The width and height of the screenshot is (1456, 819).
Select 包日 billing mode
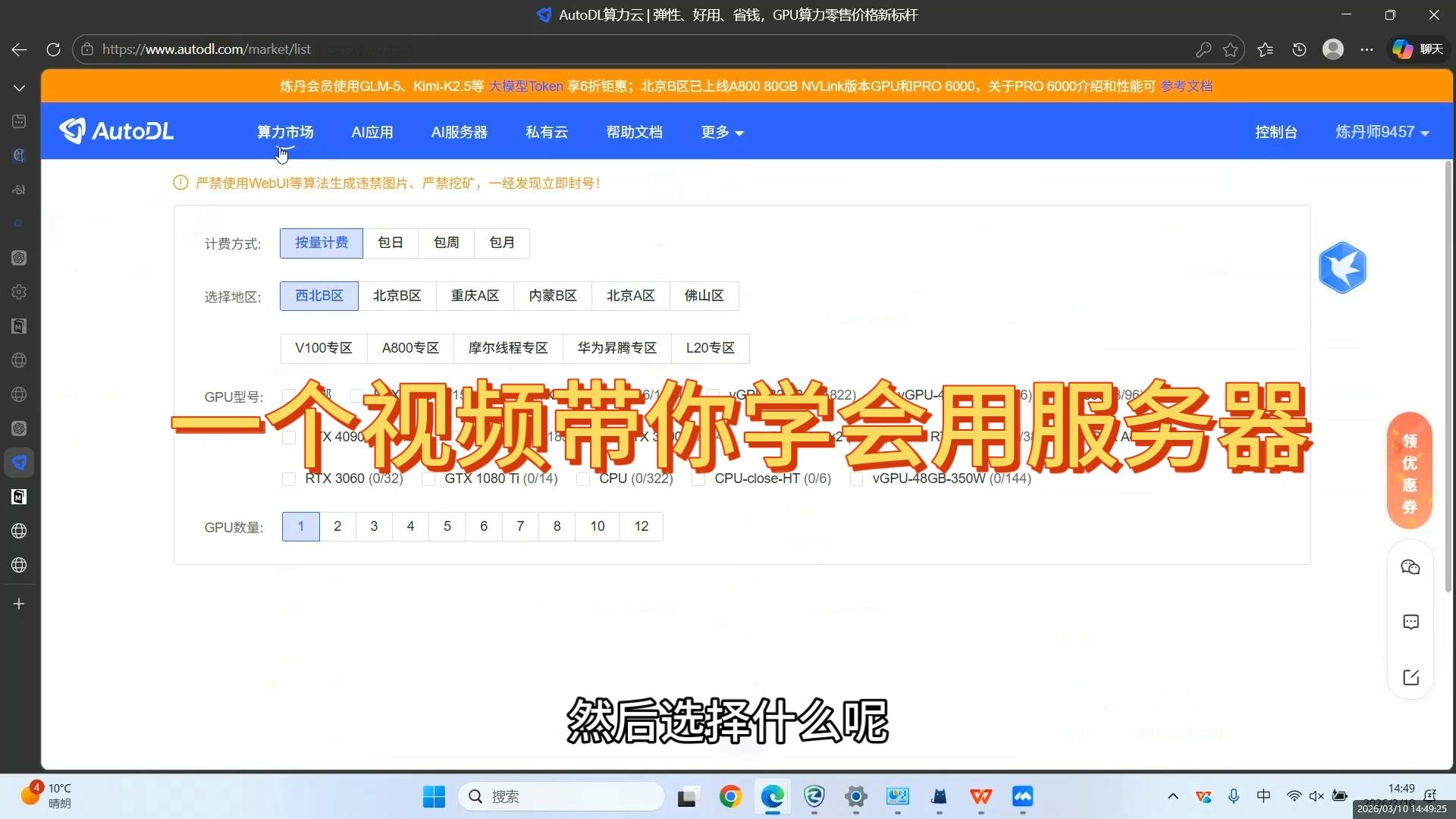[x=391, y=243]
